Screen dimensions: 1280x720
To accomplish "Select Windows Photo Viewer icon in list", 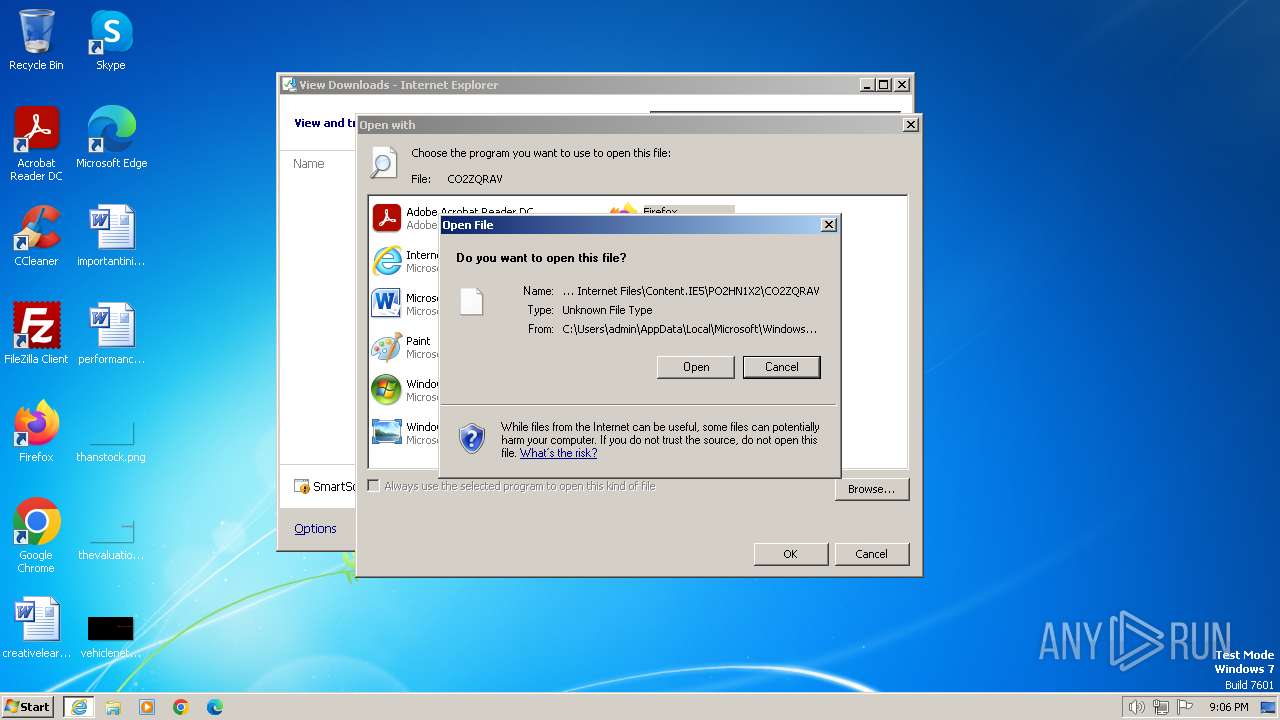I will click(387, 432).
